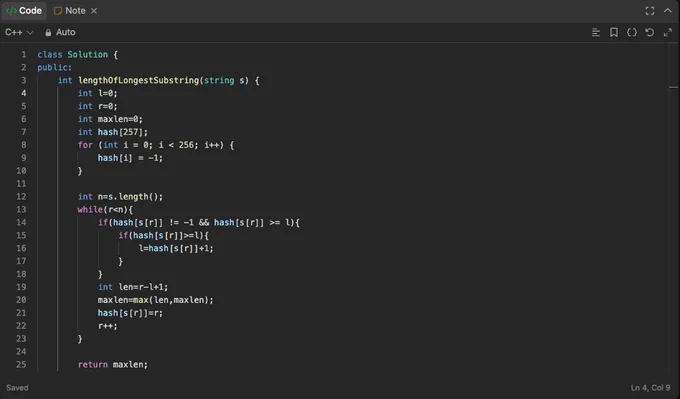Click 'l=hash[s[r]]+1;' statement
Viewport: 680px width, 399px height.
click(176, 249)
